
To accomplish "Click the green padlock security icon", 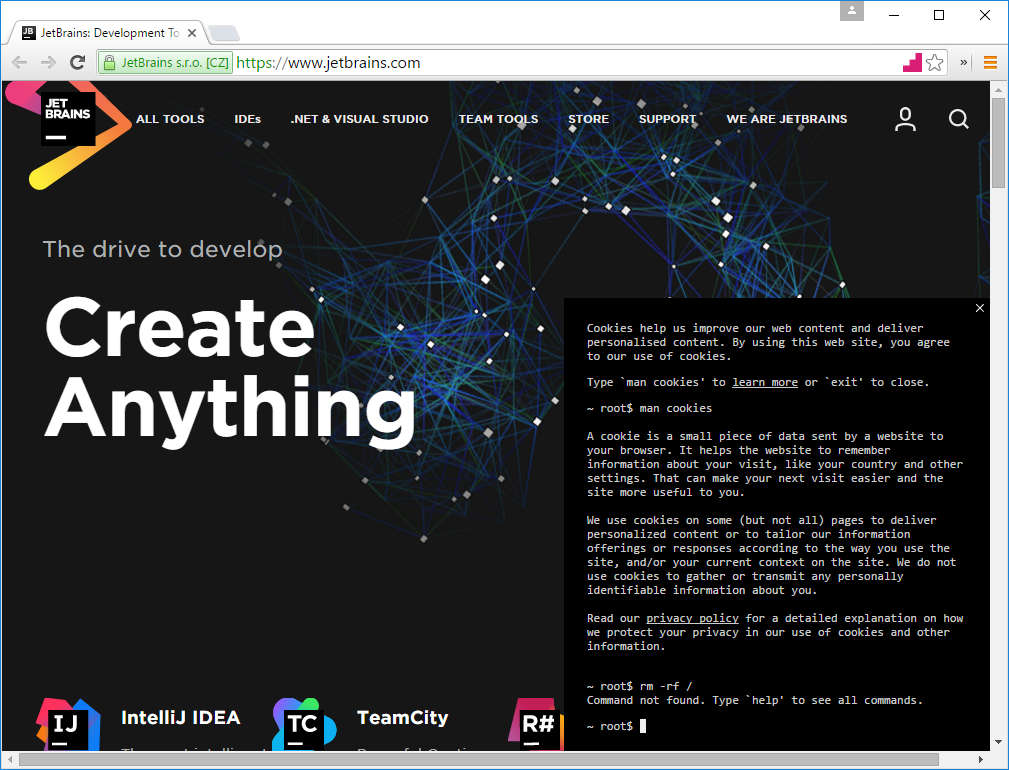I will [109, 62].
